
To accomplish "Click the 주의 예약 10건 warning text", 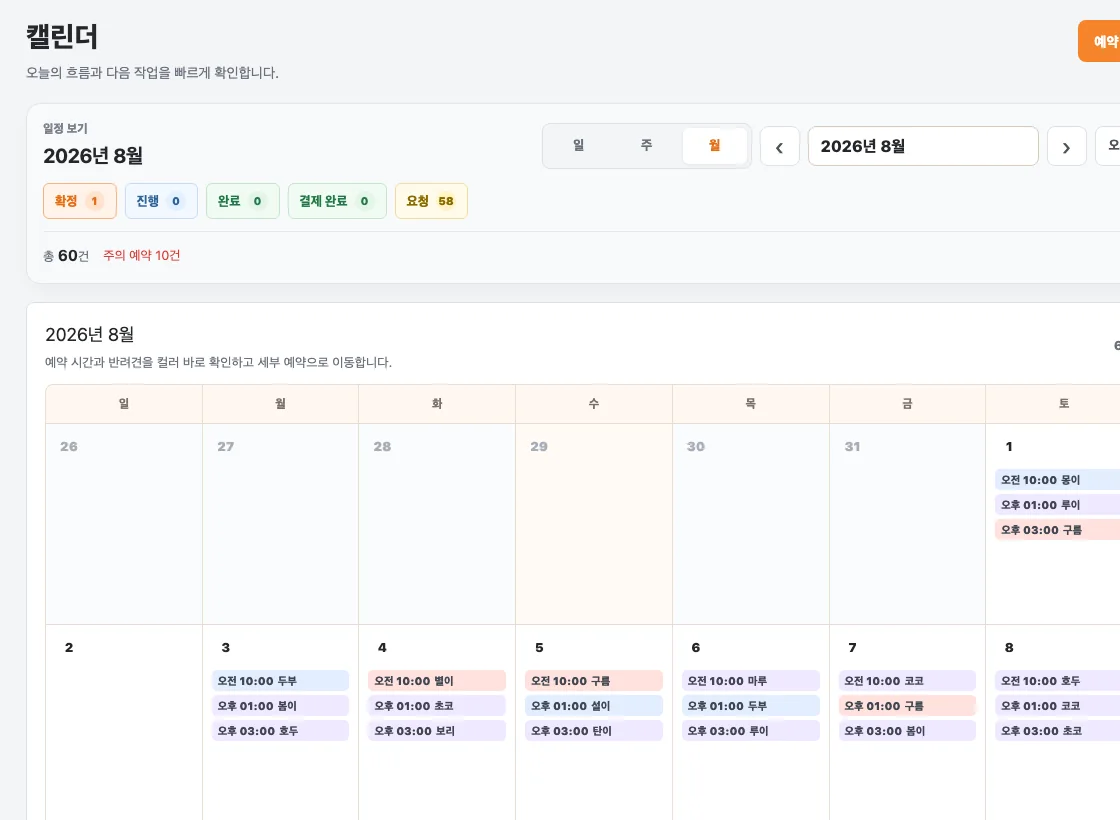I will [141, 256].
